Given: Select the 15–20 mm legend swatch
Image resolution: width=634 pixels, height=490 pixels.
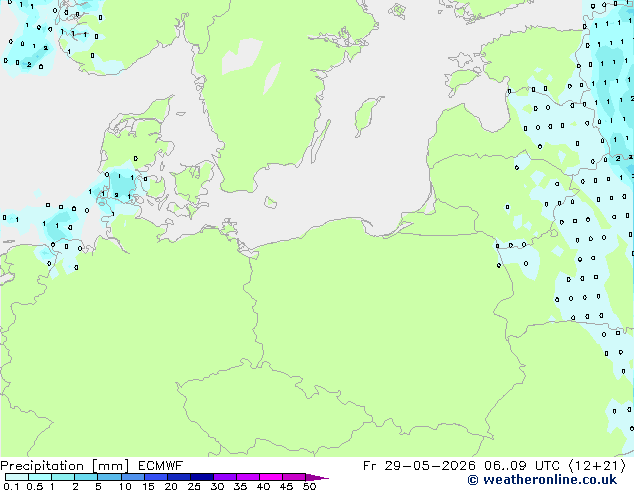Looking at the screenshot, I should [155, 477].
